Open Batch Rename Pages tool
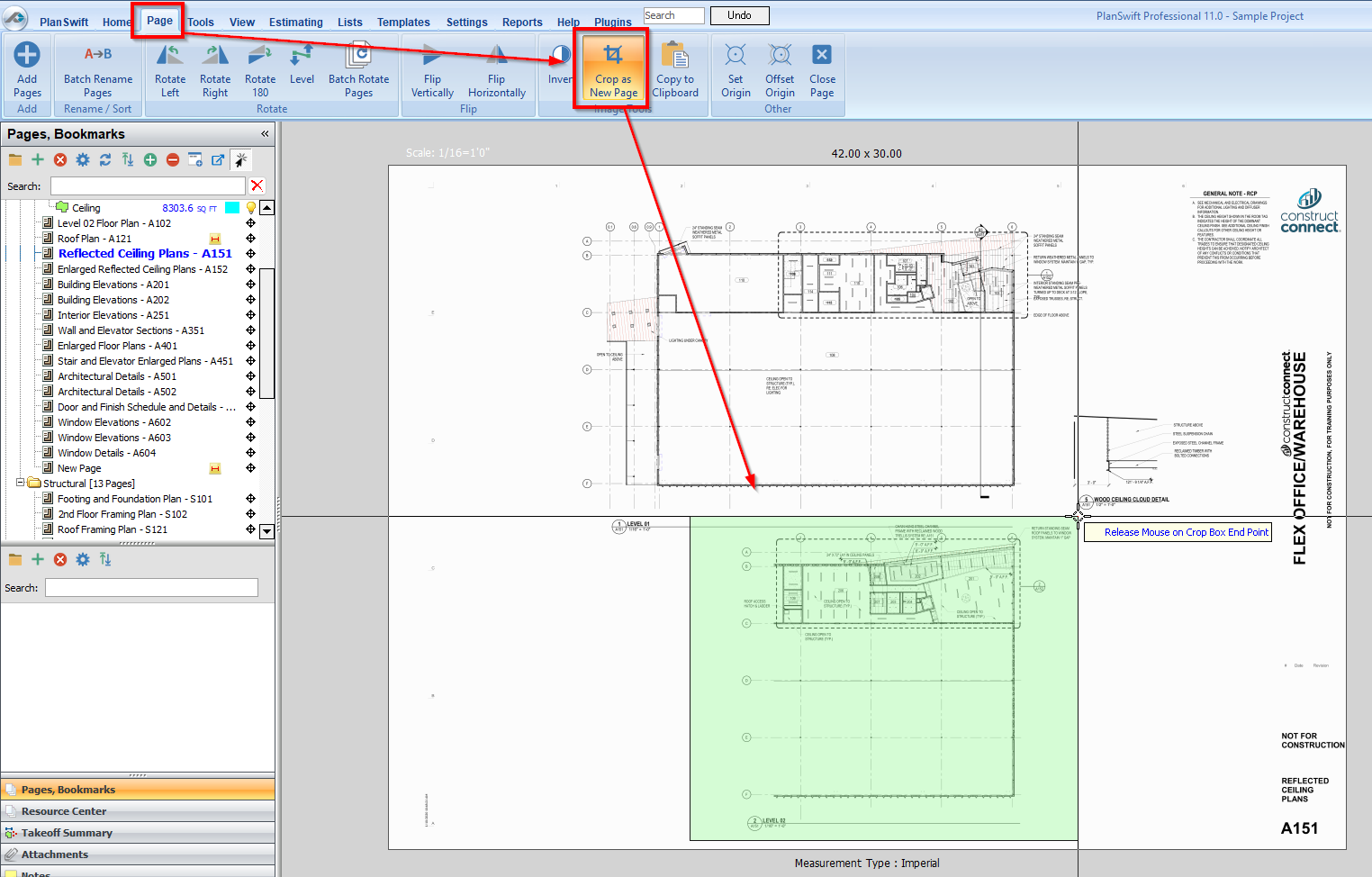The width and height of the screenshot is (1372, 877). point(98,70)
